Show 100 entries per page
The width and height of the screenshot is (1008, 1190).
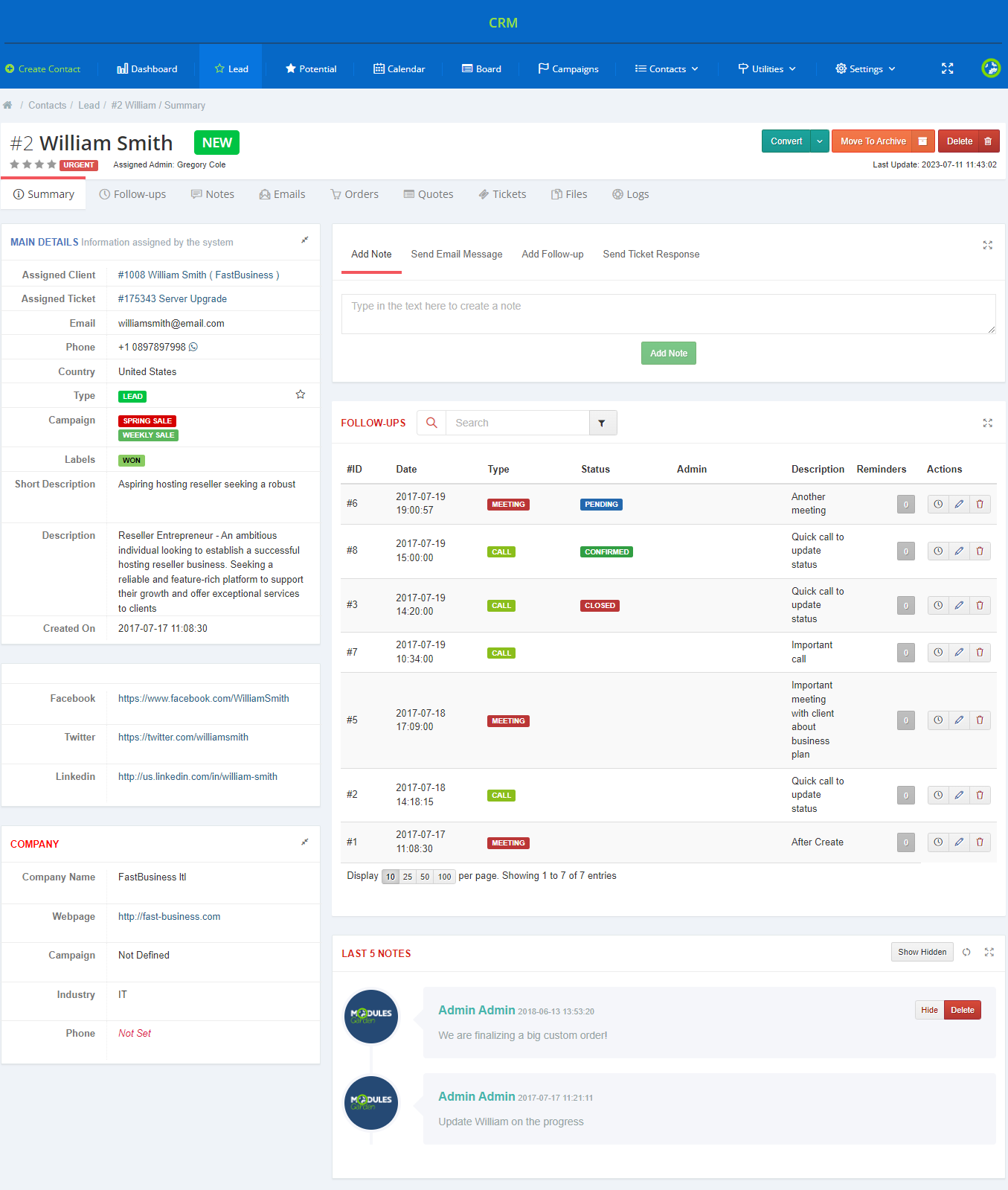pyautogui.click(x=445, y=877)
